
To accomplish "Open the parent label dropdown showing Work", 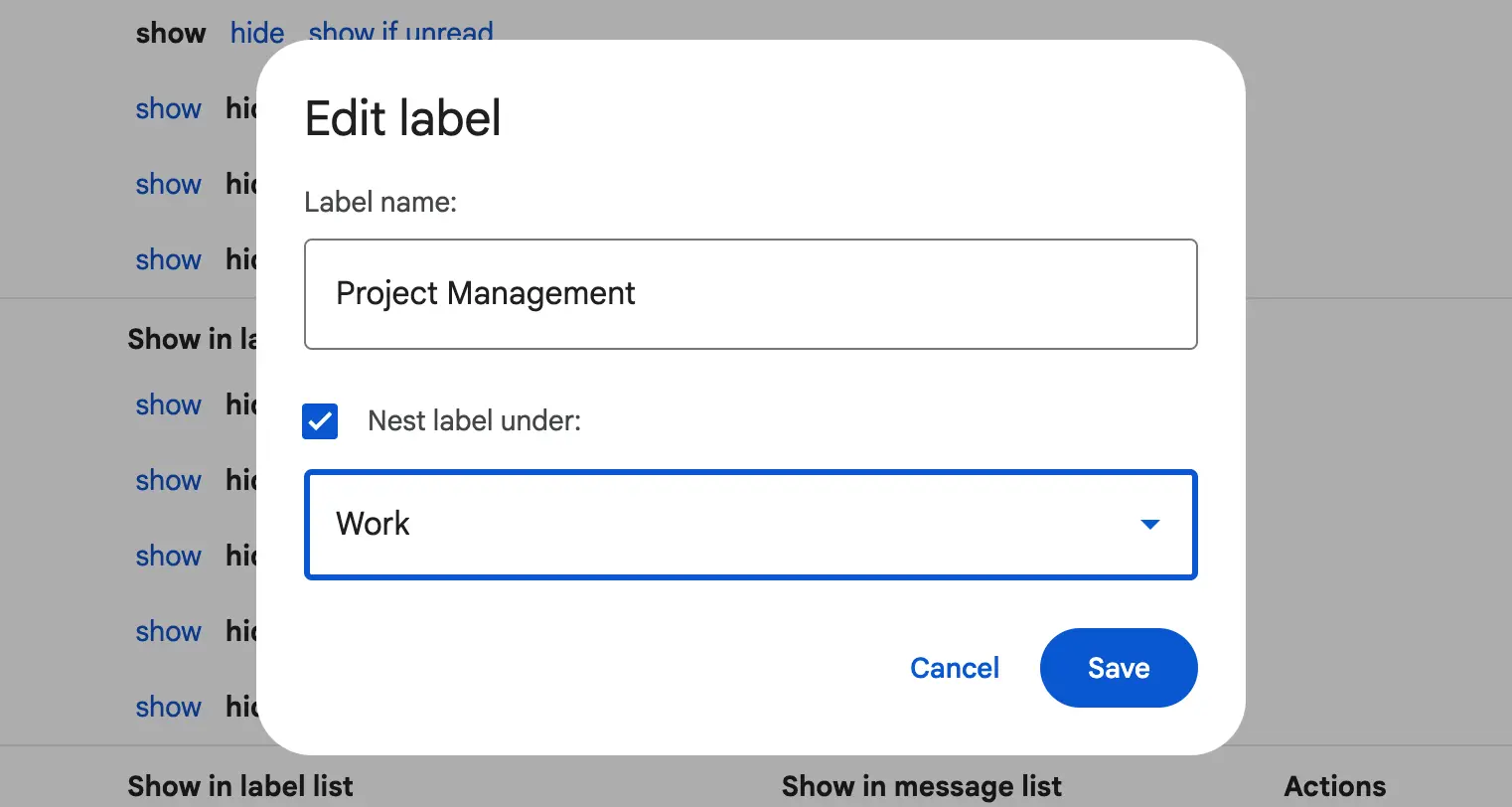I will click(x=750, y=524).
